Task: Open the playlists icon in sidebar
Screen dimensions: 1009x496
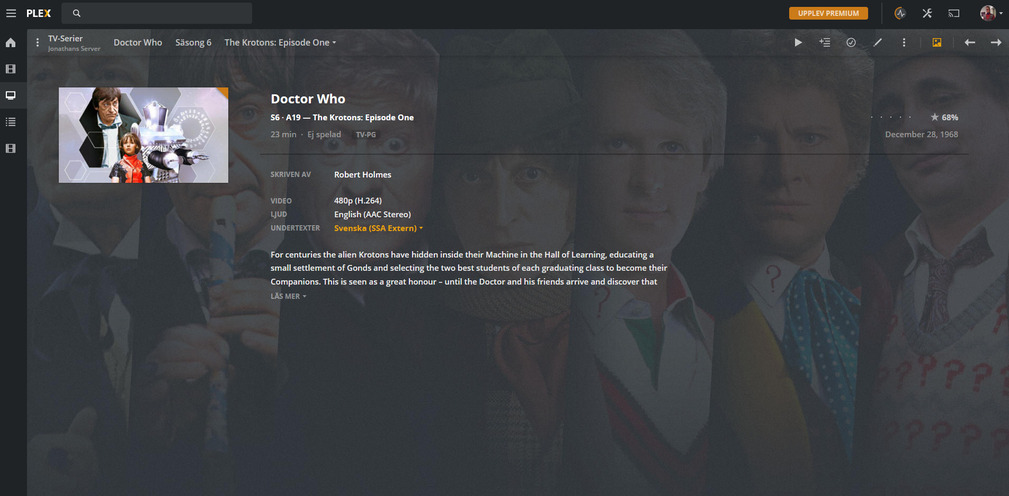Action: pos(10,122)
